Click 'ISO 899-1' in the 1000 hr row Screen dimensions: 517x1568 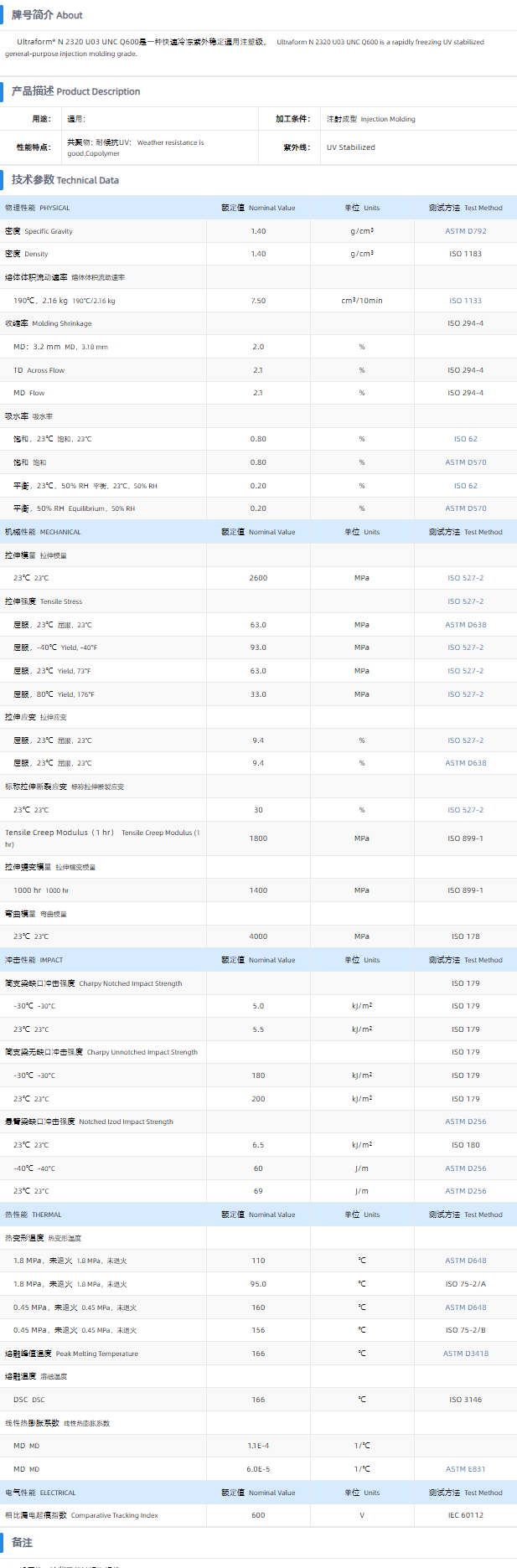(465, 890)
